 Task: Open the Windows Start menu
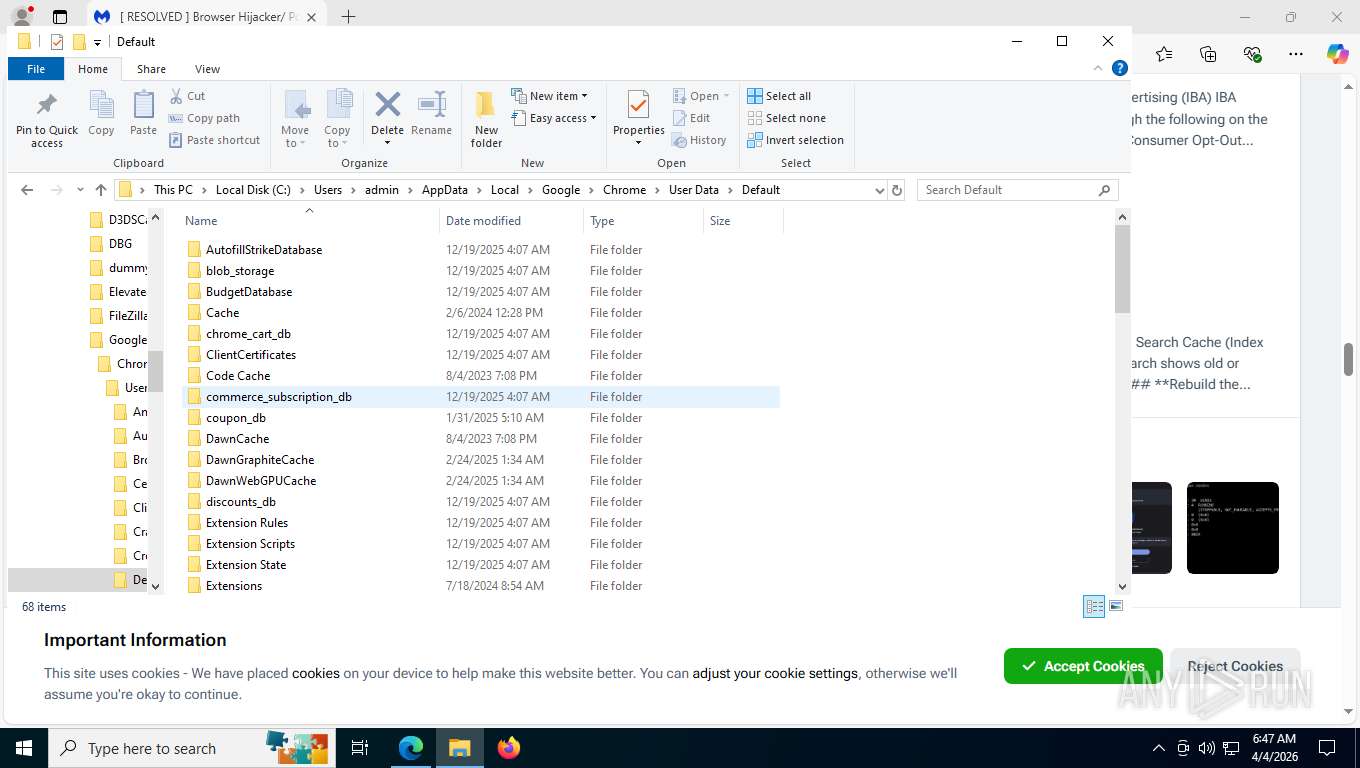[x=24, y=747]
